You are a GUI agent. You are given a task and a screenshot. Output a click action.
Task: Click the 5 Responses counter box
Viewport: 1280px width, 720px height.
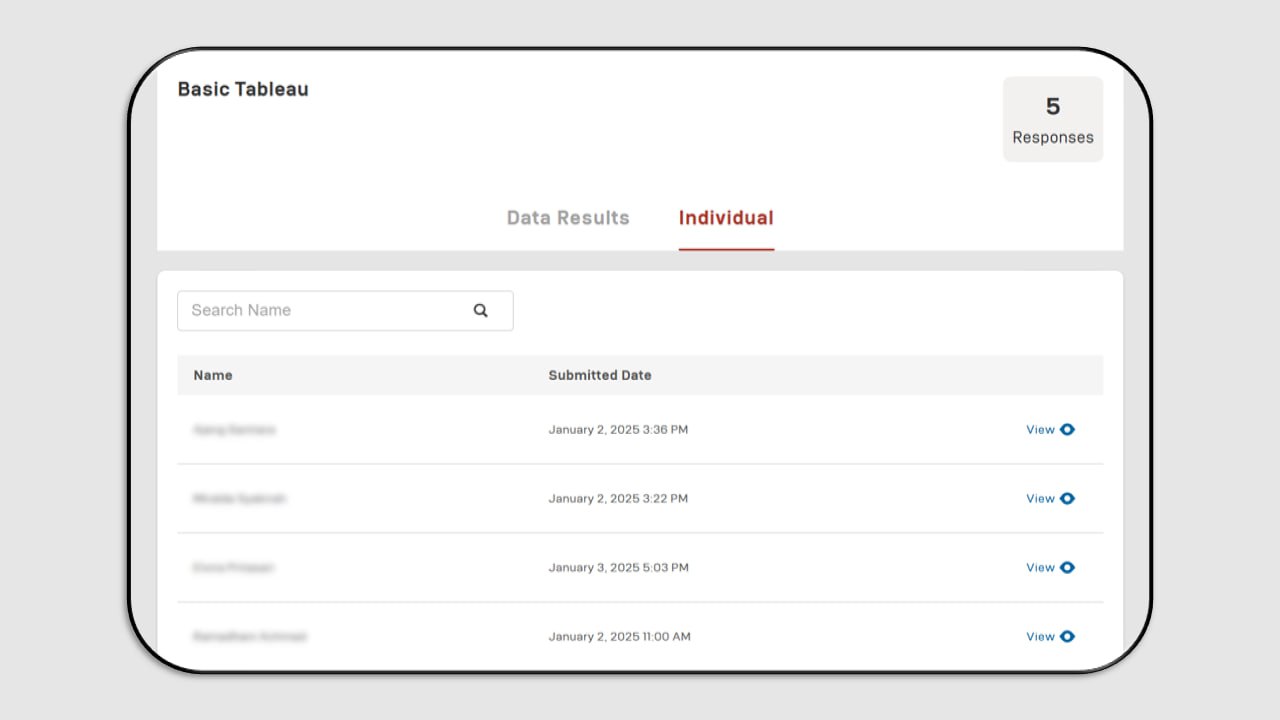coord(1053,119)
